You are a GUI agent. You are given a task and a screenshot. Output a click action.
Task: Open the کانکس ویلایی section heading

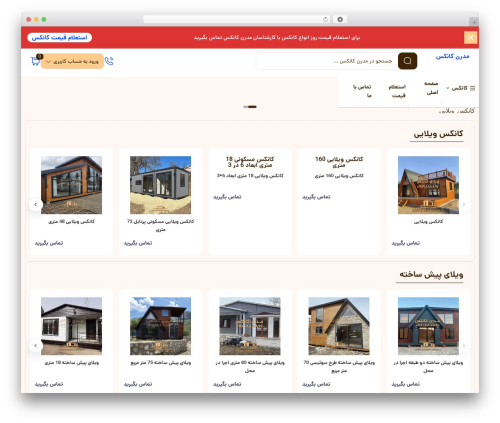point(438,134)
